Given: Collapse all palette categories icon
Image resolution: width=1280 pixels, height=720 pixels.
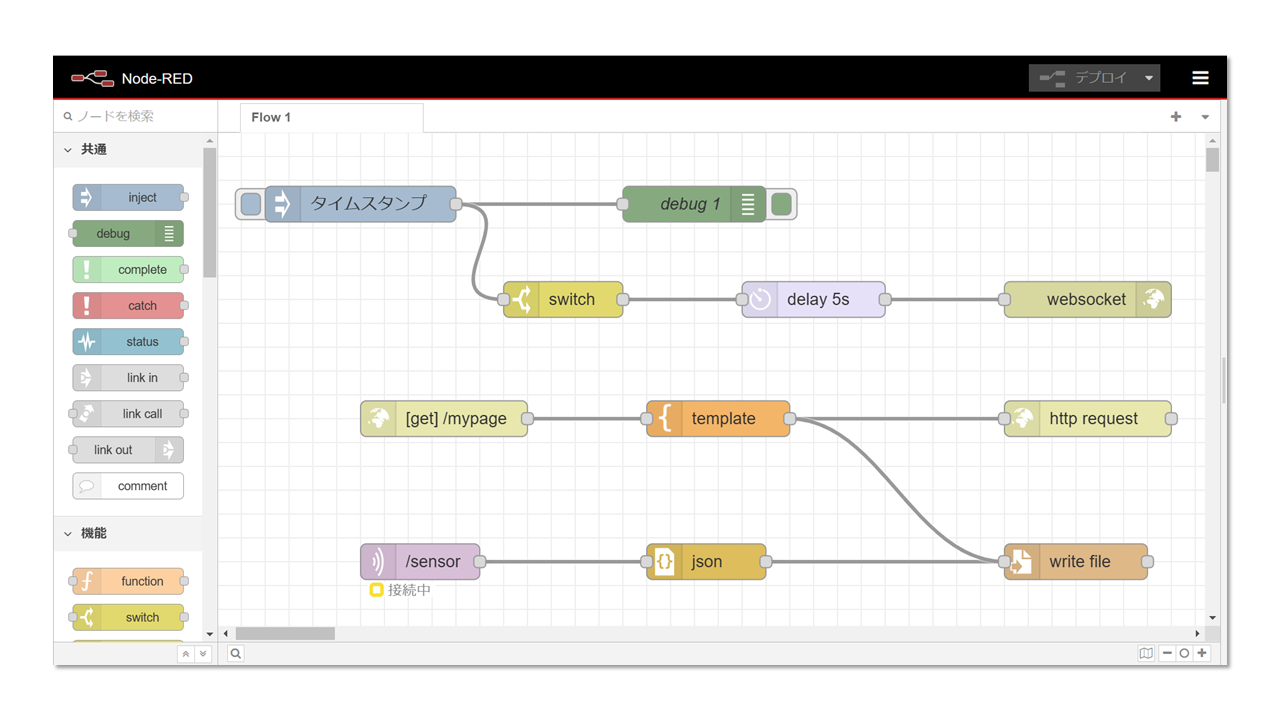Looking at the screenshot, I should 185,654.
